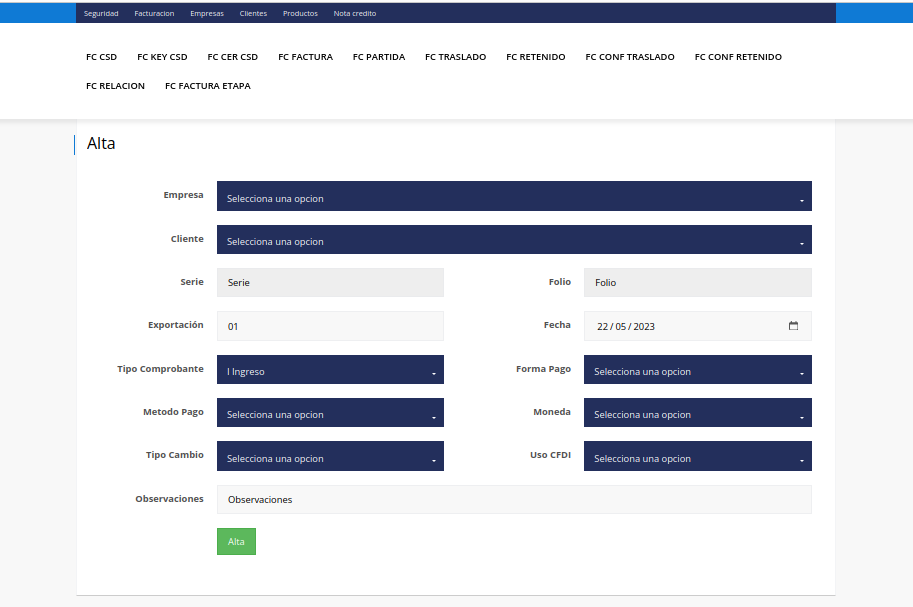Open the Uso CFDI dropdown
This screenshot has height=607, width=913.
tap(697, 457)
